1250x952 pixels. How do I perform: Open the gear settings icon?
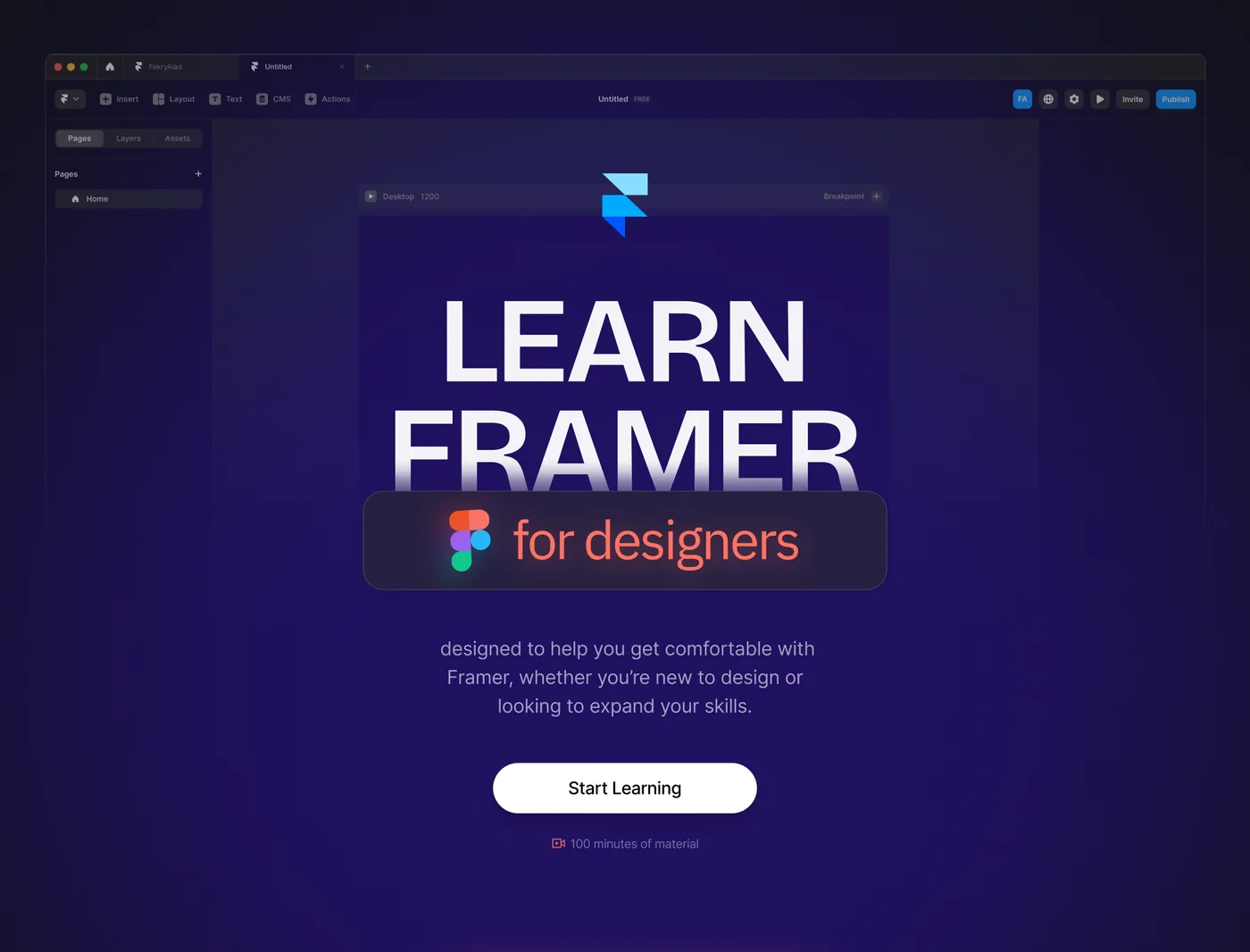1074,99
